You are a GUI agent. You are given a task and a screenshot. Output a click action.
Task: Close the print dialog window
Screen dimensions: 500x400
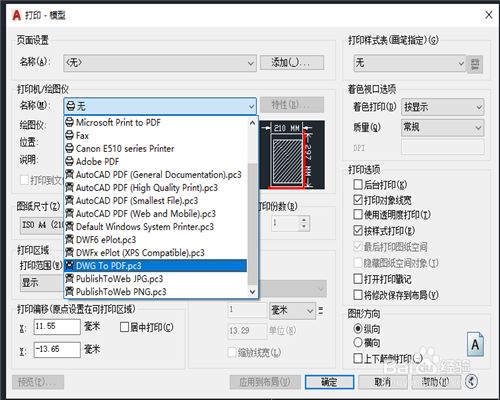click(489, 15)
